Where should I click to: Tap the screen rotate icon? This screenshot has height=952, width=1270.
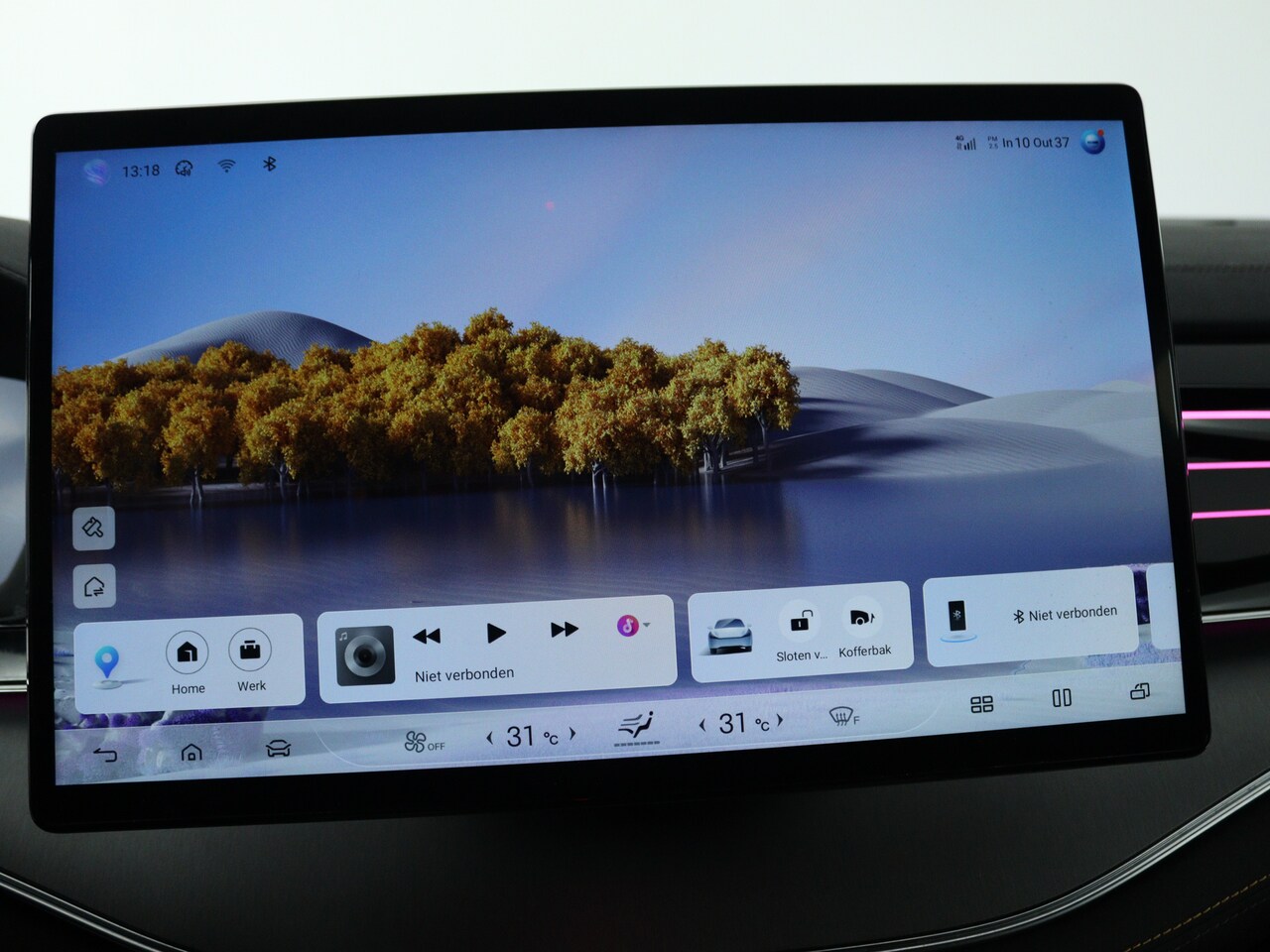[x=1140, y=691]
